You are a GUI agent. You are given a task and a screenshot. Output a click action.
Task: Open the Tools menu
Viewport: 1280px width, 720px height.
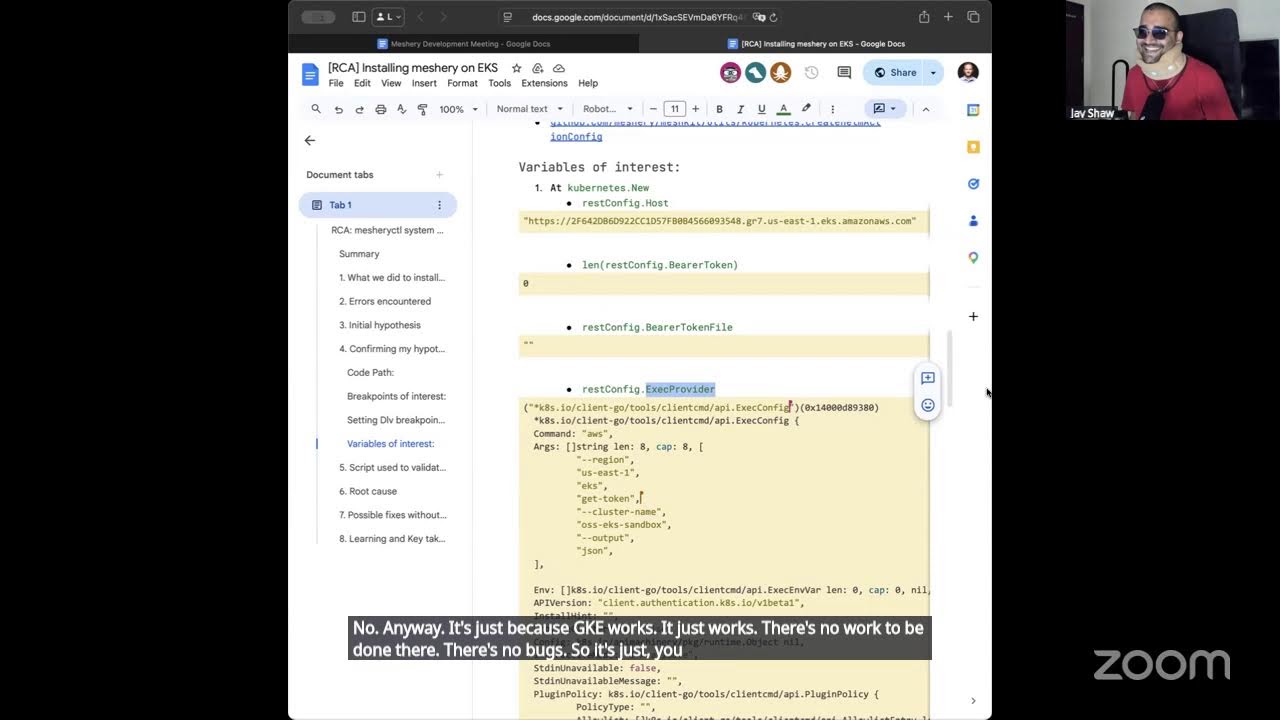[500, 83]
